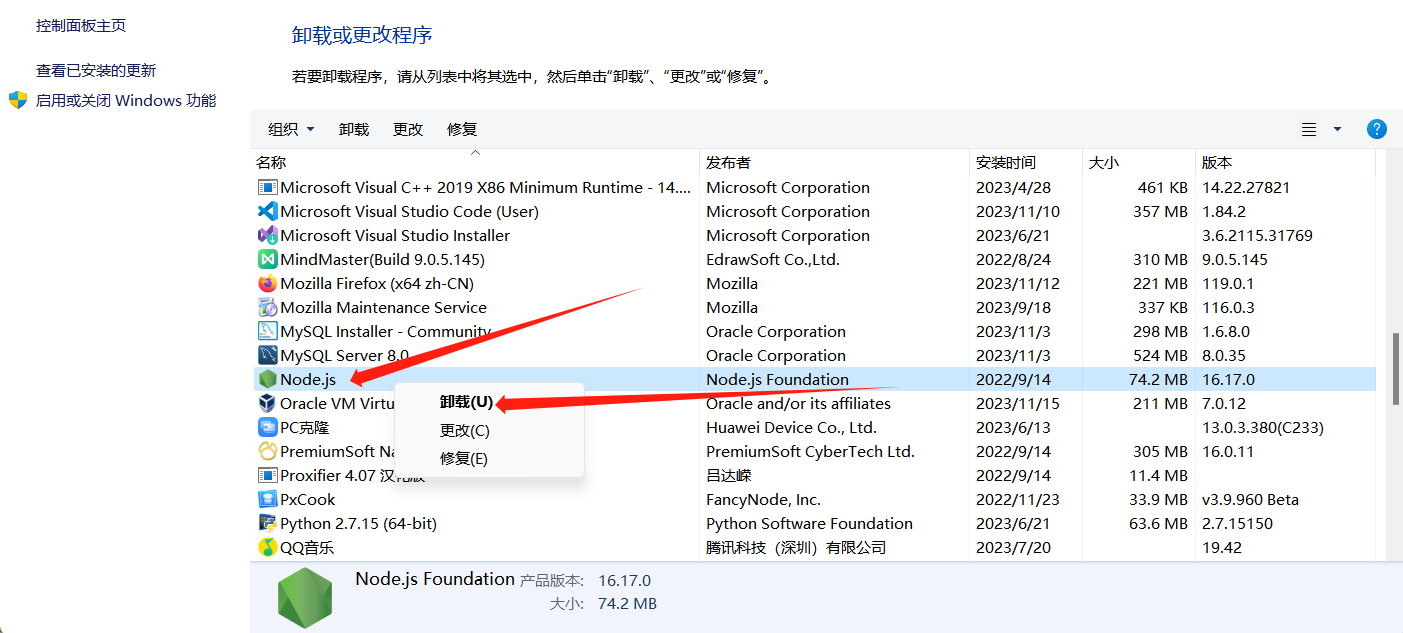
Task: Click the 更改视图 list view icon
Action: (x=1309, y=129)
